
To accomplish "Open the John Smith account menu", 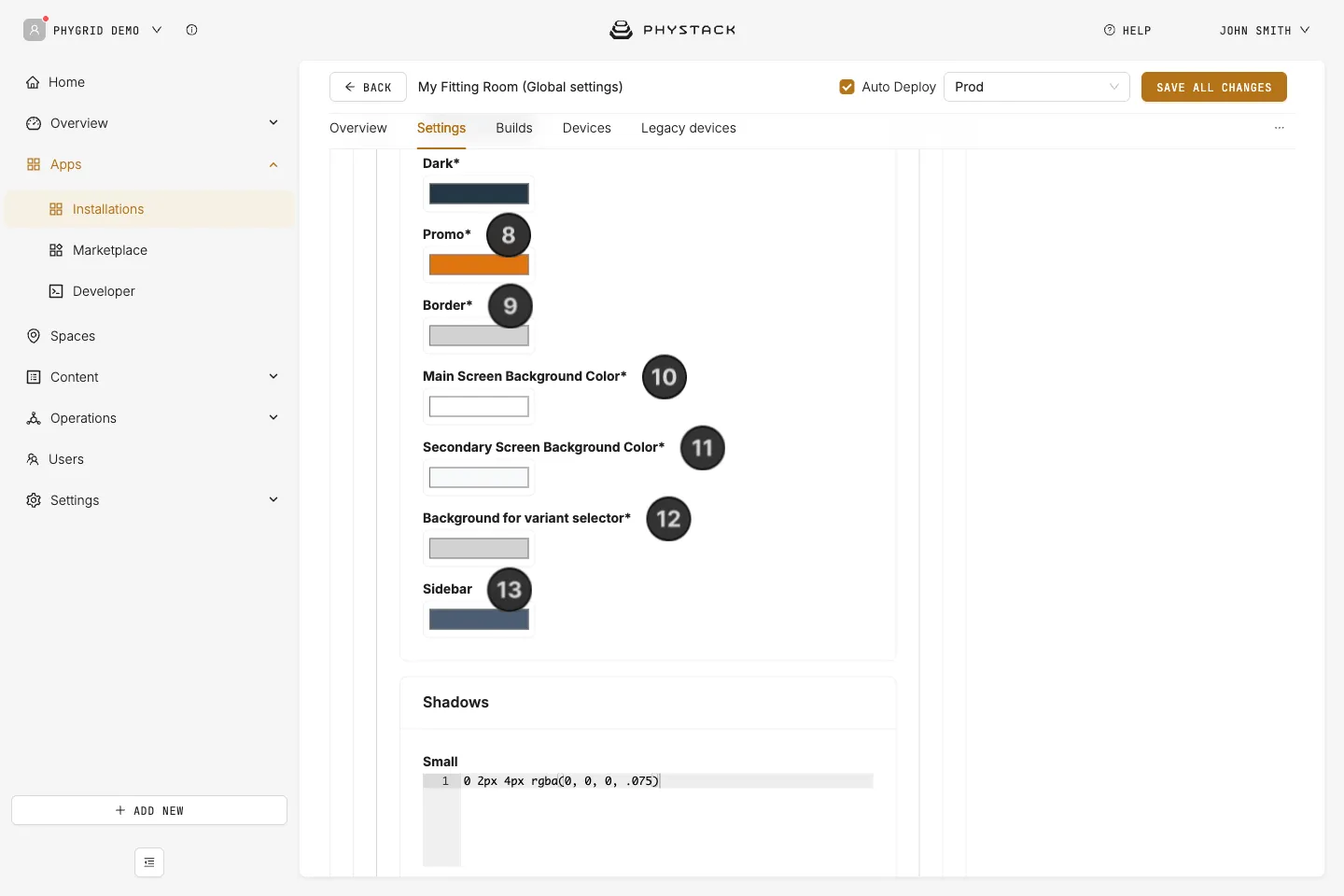I will coord(1265,30).
